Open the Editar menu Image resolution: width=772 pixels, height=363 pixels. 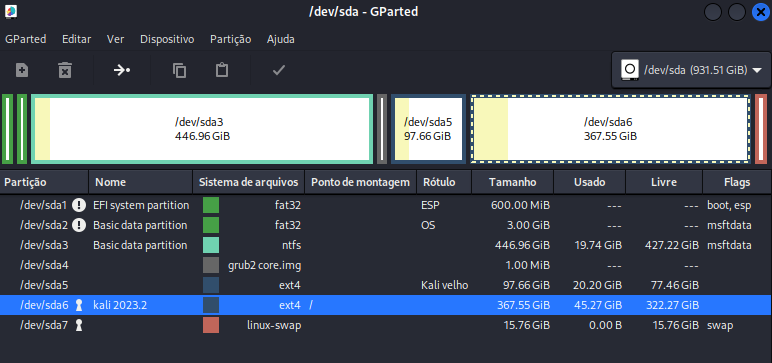point(76,39)
